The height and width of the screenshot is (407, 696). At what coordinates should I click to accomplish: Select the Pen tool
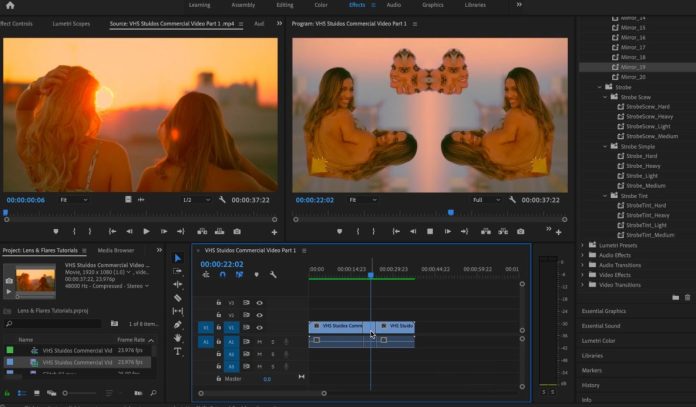(x=178, y=325)
